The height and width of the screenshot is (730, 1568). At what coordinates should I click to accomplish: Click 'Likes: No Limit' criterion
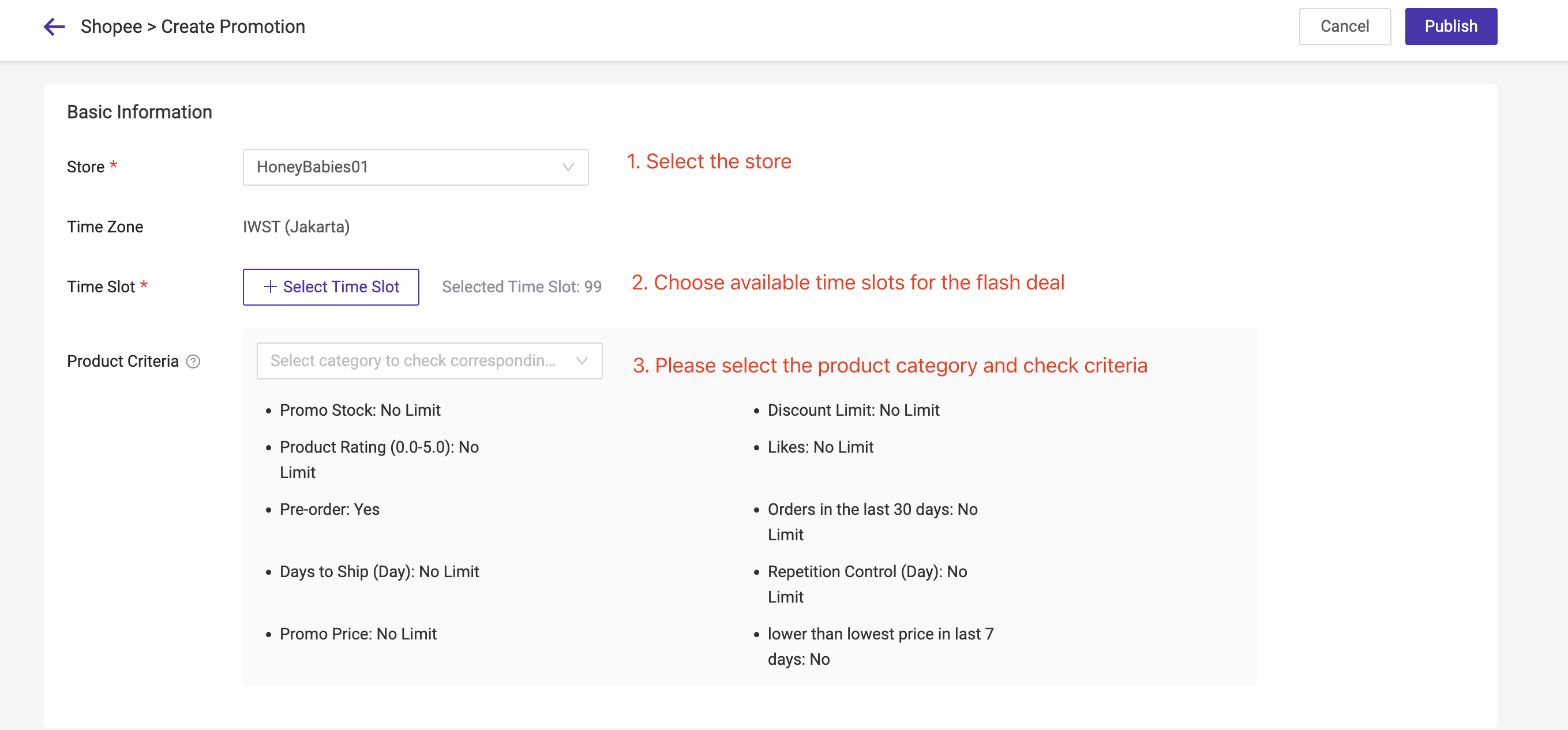[820, 447]
